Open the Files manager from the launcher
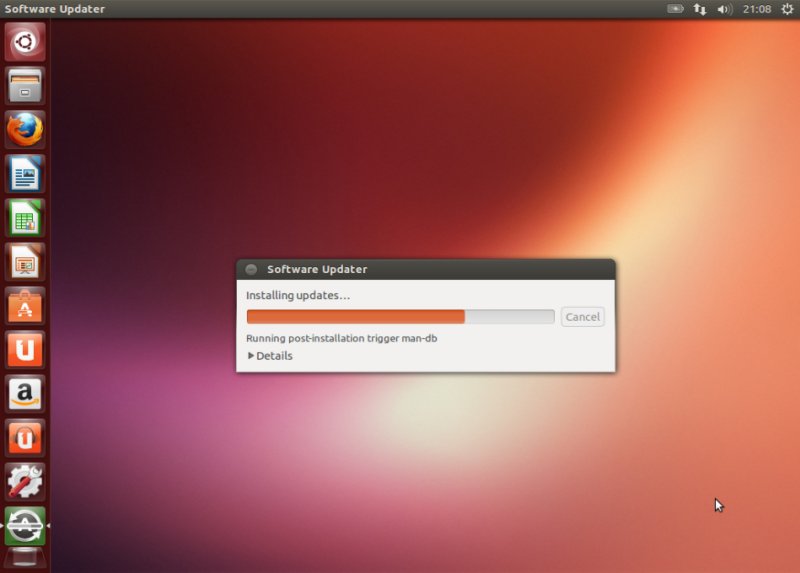The image size is (800, 573). click(25, 85)
